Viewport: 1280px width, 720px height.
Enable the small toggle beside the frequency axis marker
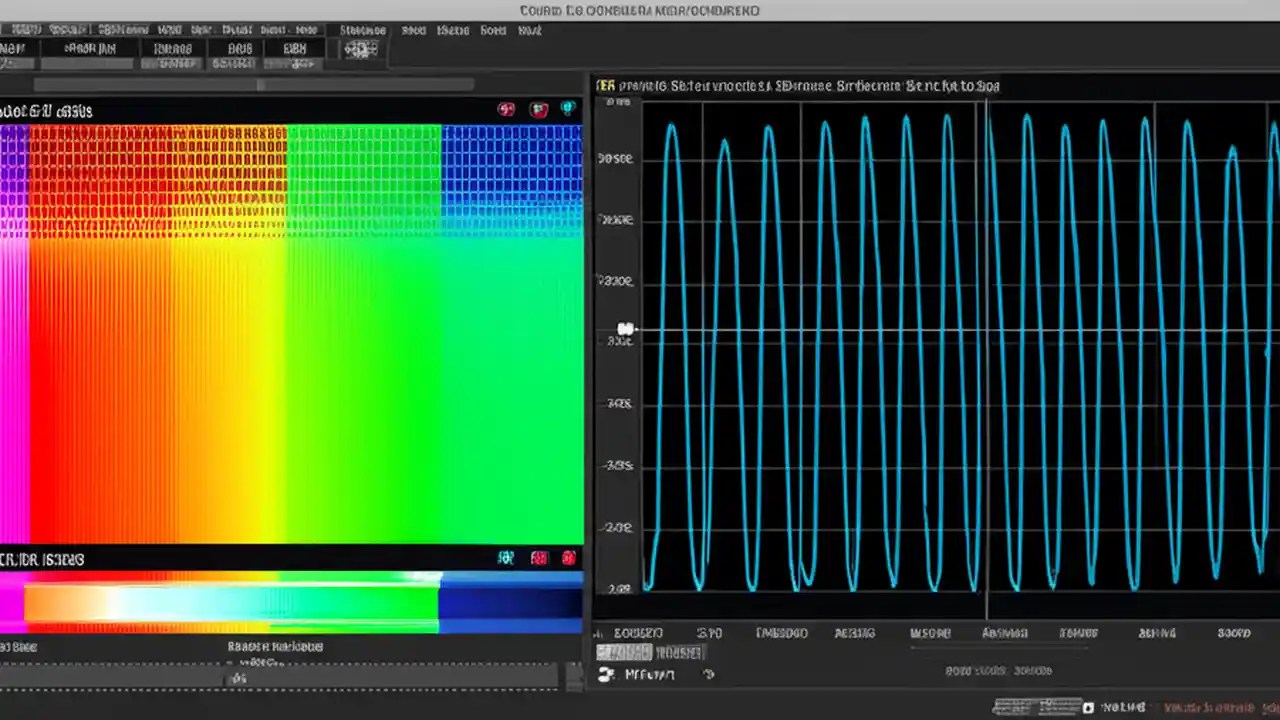tap(625, 328)
